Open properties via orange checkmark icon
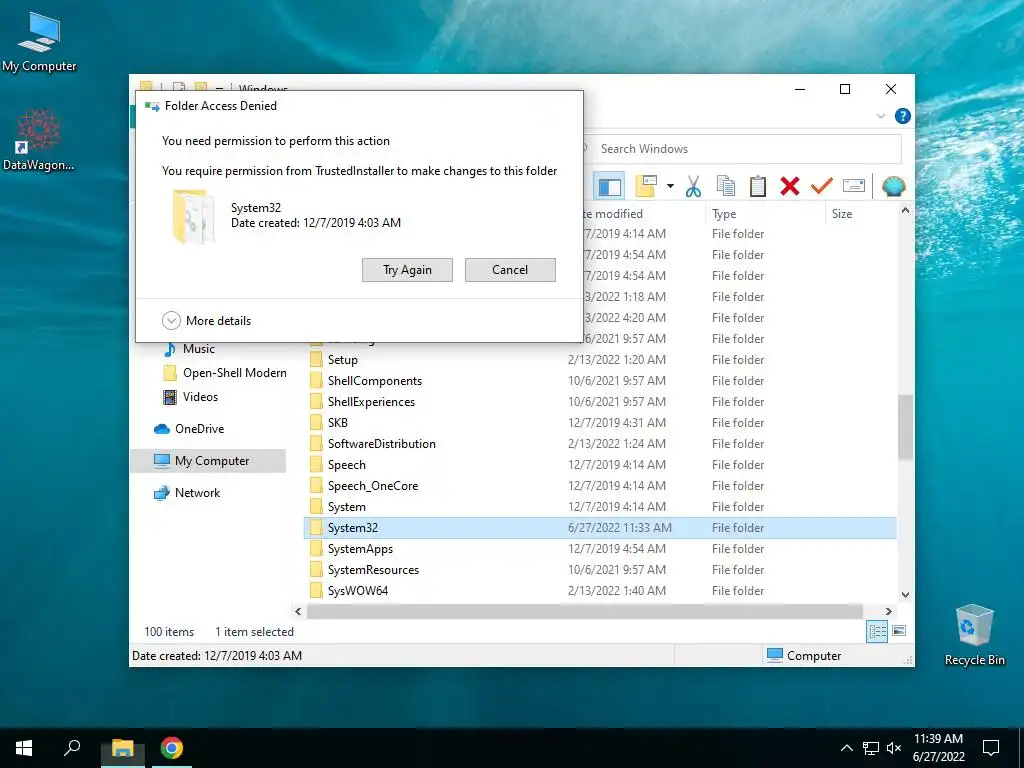 [822, 186]
